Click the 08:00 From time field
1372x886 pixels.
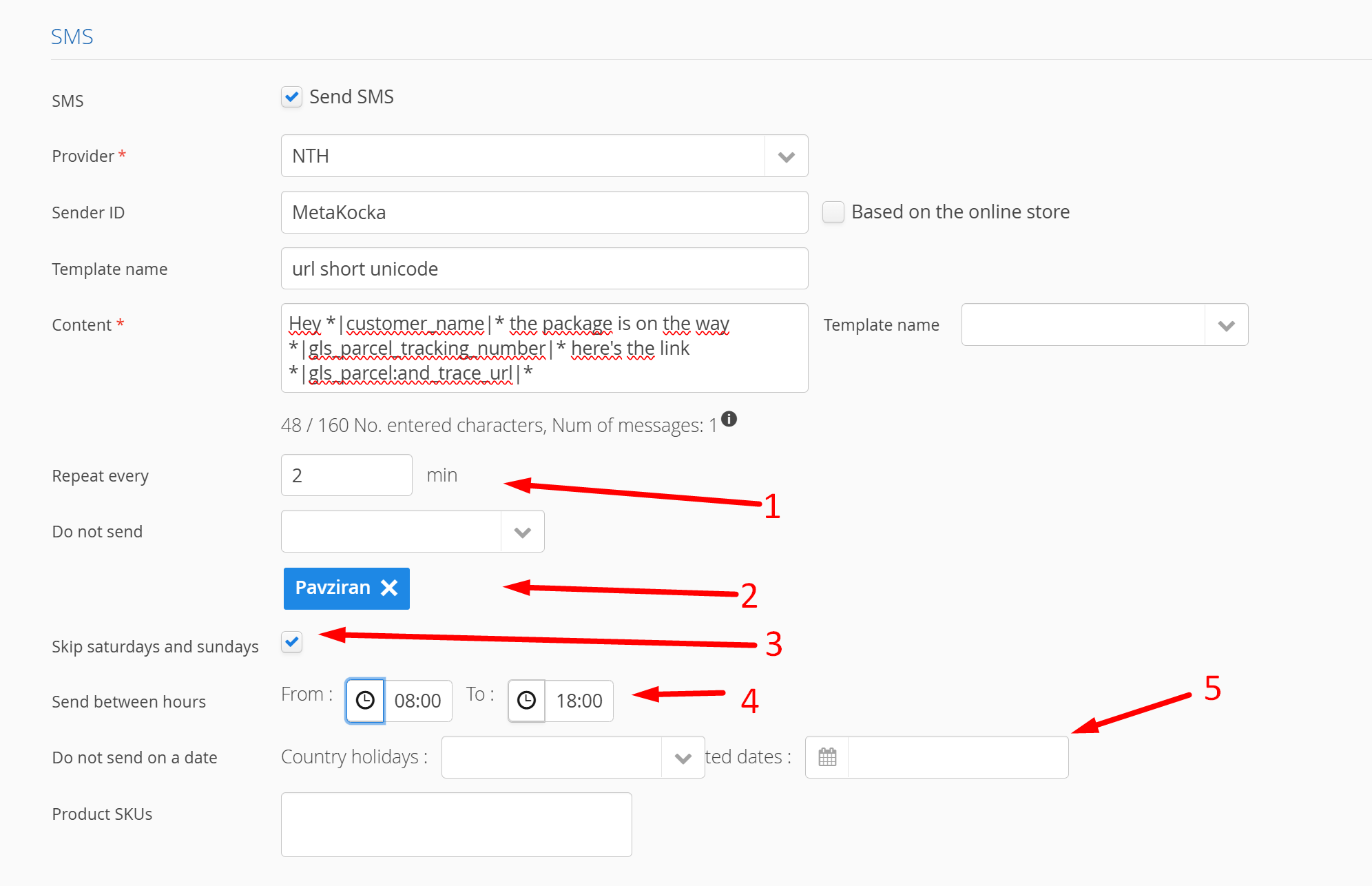click(417, 701)
